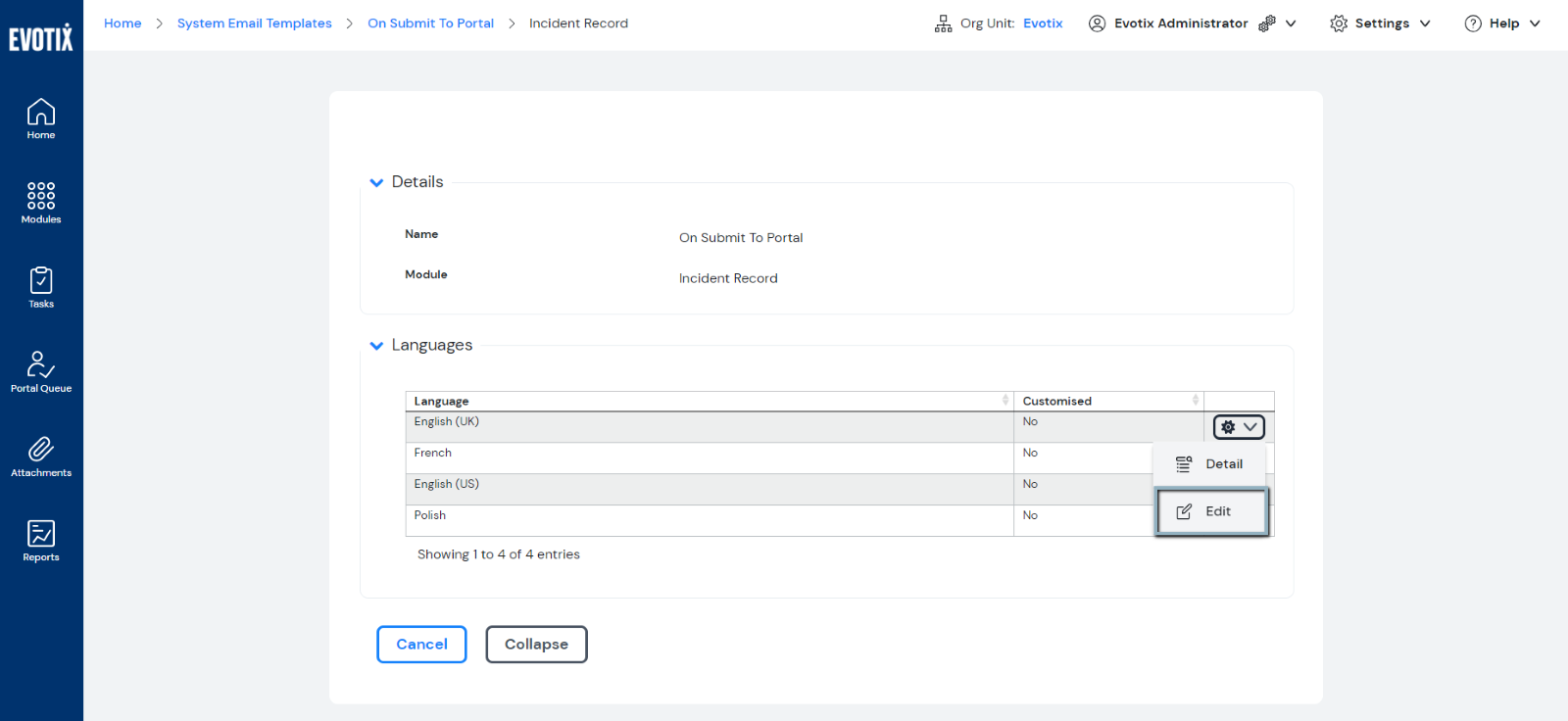
Task: Click the Module field label
Action: 426,274
